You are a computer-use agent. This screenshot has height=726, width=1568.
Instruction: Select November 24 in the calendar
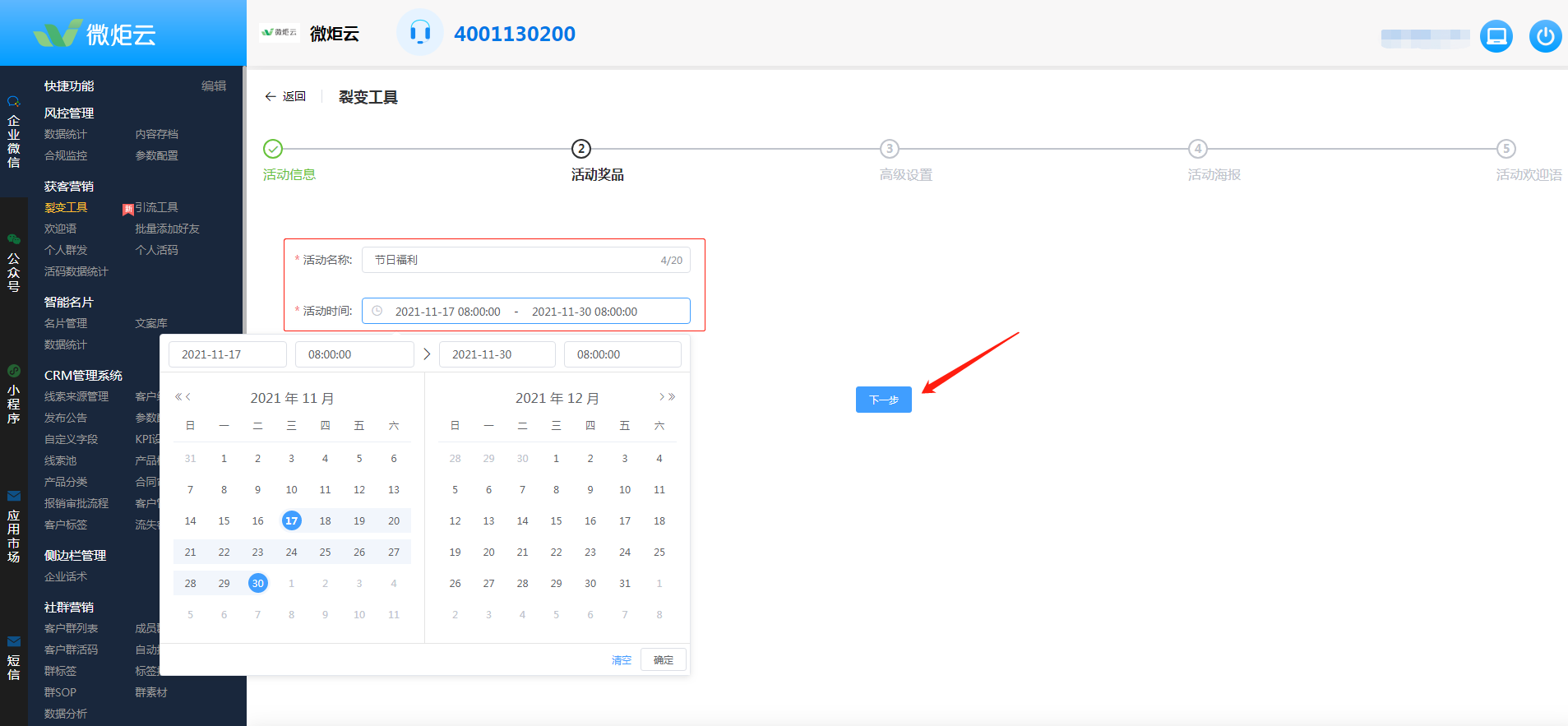click(291, 552)
